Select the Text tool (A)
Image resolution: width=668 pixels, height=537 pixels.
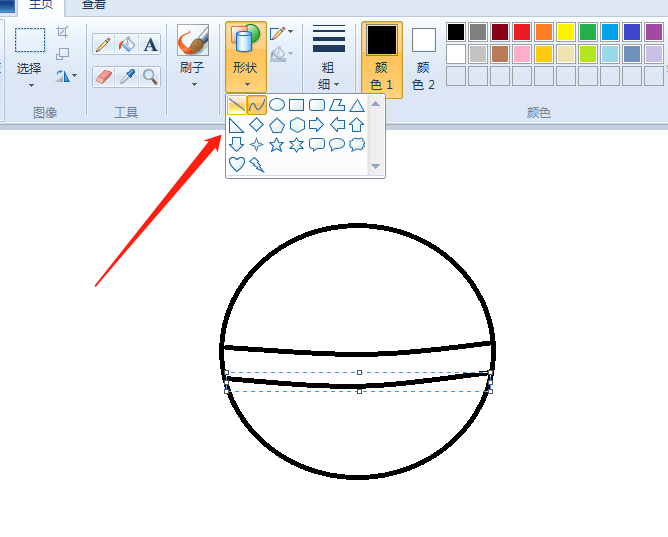(150, 44)
